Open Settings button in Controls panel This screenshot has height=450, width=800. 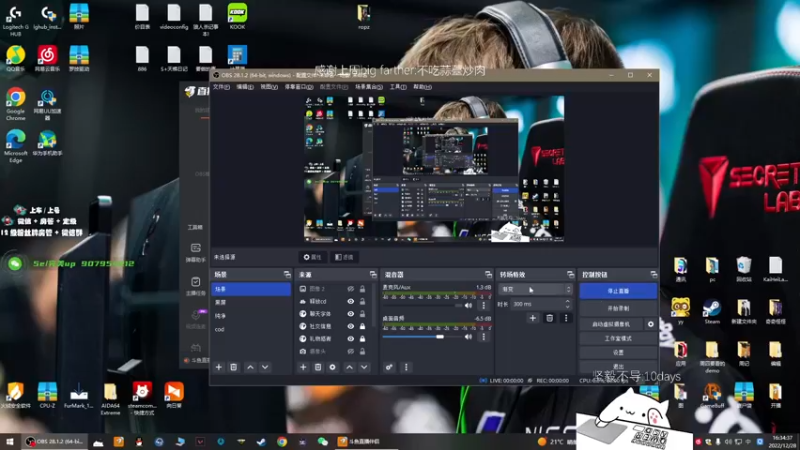tap(618, 353)
